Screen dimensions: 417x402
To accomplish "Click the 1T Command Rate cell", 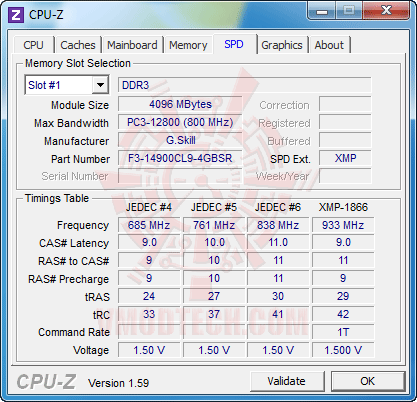I will point(343,332).
